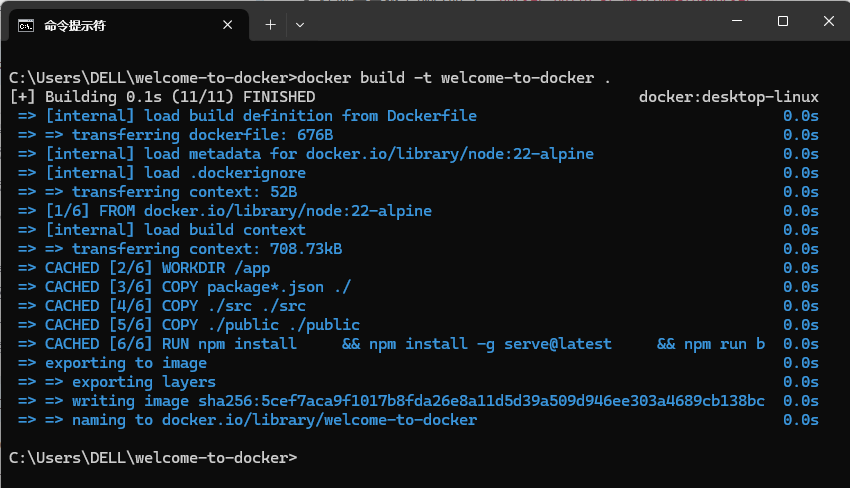Screen dimensions: 850x488
Task: Select the 命令提示符 tab
Action: click(129, 25)
